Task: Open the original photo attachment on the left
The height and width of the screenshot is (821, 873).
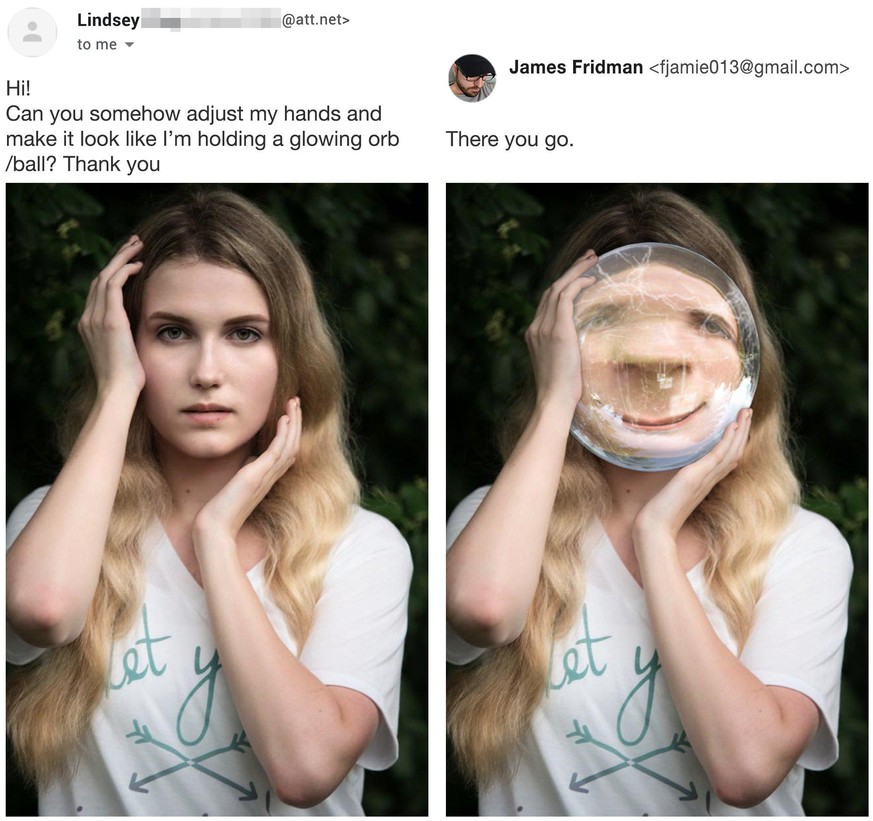Action: click(217, 499)
